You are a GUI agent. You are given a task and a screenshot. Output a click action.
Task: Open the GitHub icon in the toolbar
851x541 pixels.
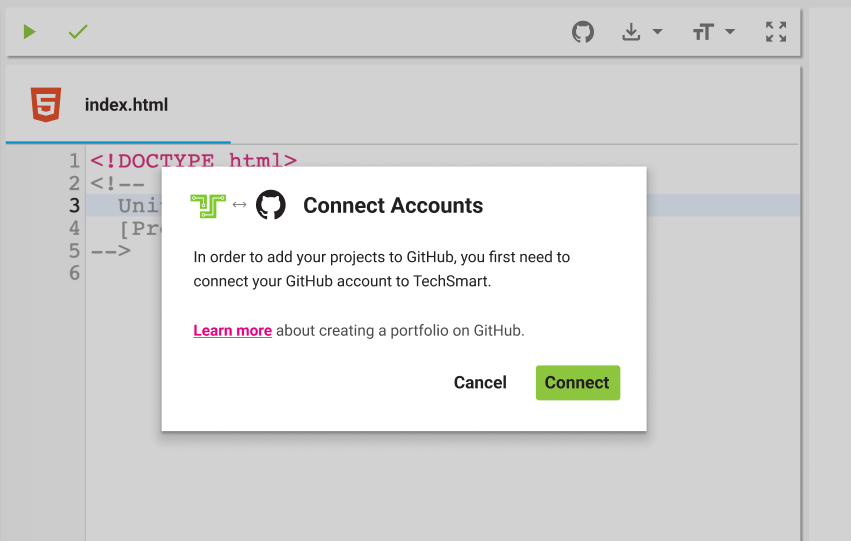583,32
